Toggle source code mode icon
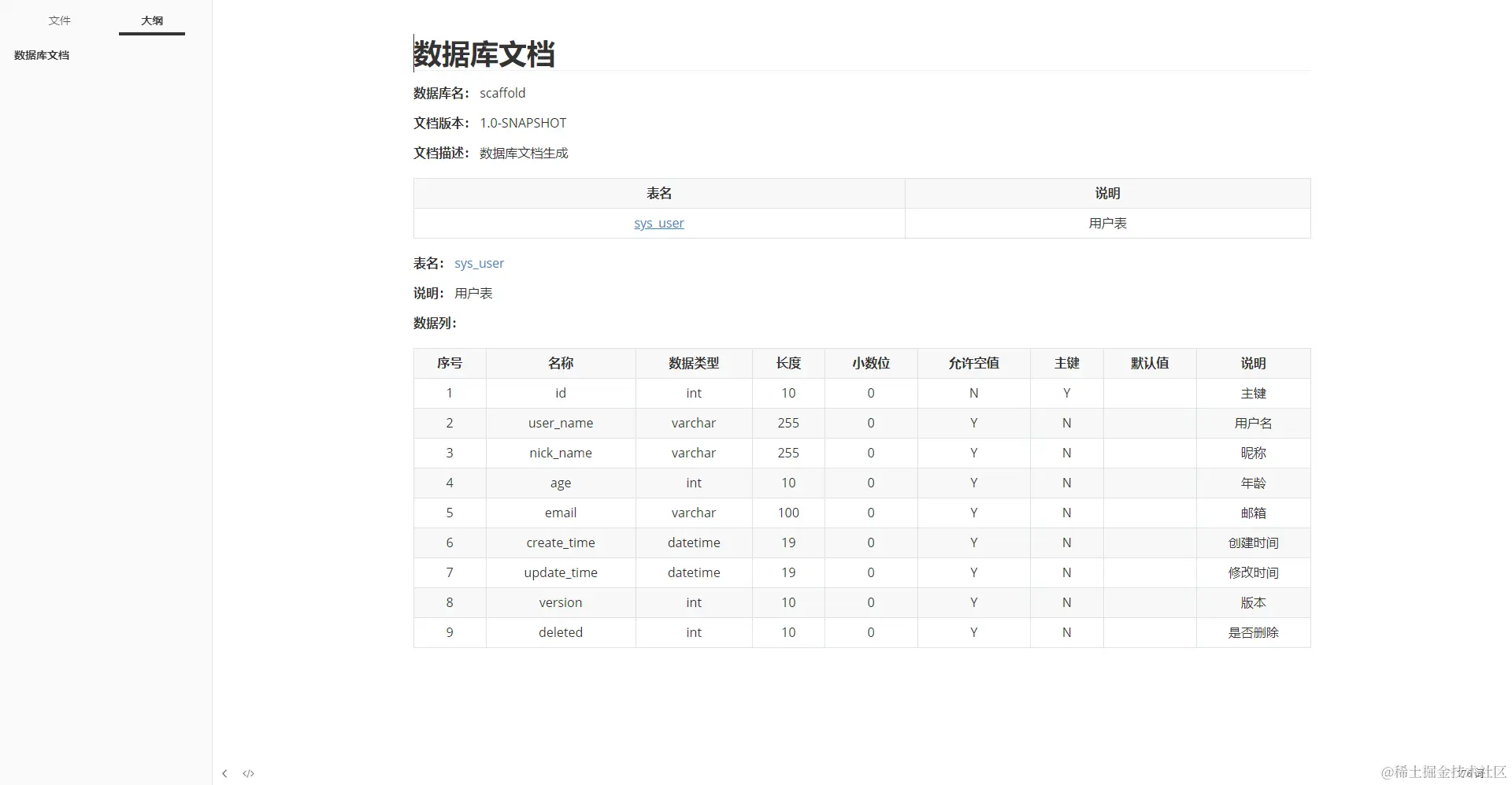This screenshot has height=785, width=1512. pos(249,773)
